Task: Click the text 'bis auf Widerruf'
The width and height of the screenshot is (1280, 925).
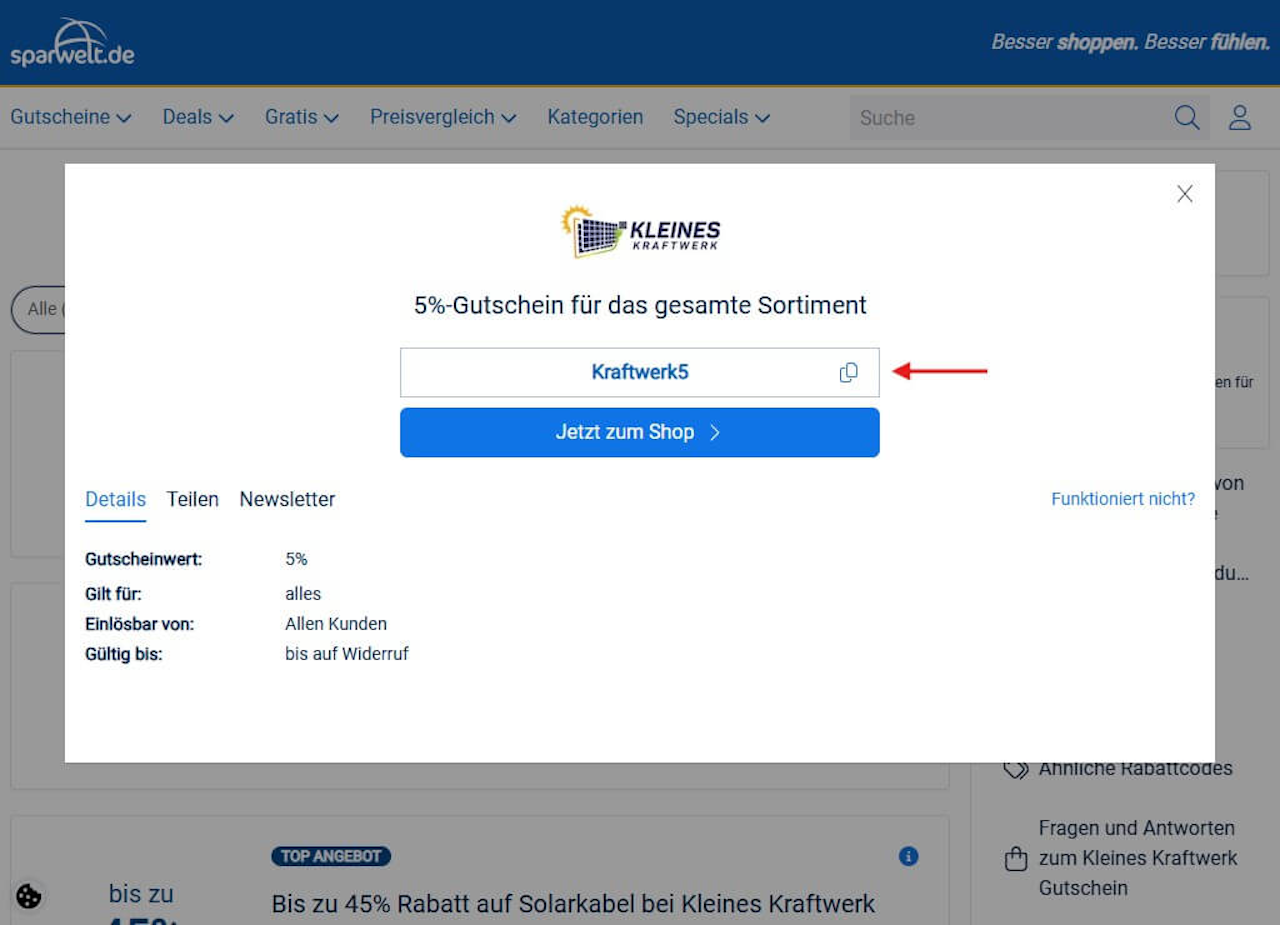Action: [x=347, y=654]
